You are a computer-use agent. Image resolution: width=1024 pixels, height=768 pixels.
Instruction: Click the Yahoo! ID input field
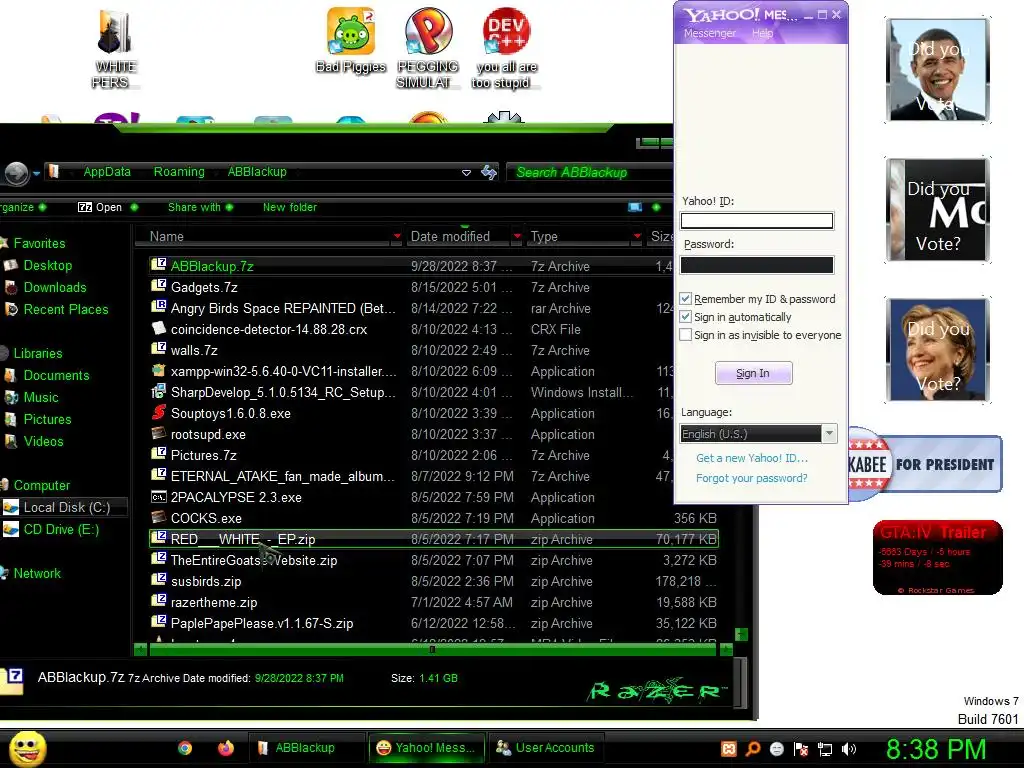point(757,221)
